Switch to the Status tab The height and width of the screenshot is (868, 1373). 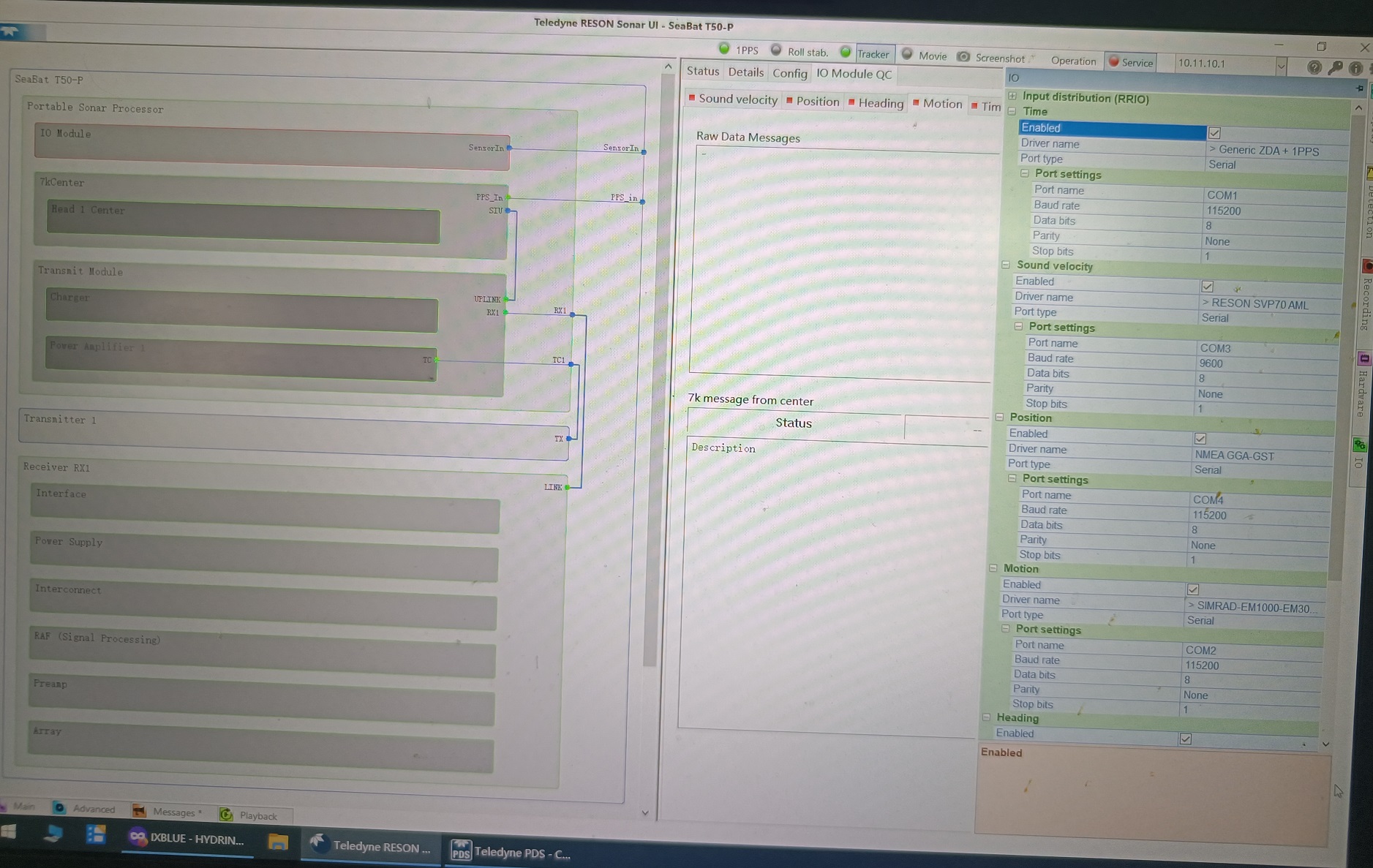(x=703, y=71)
